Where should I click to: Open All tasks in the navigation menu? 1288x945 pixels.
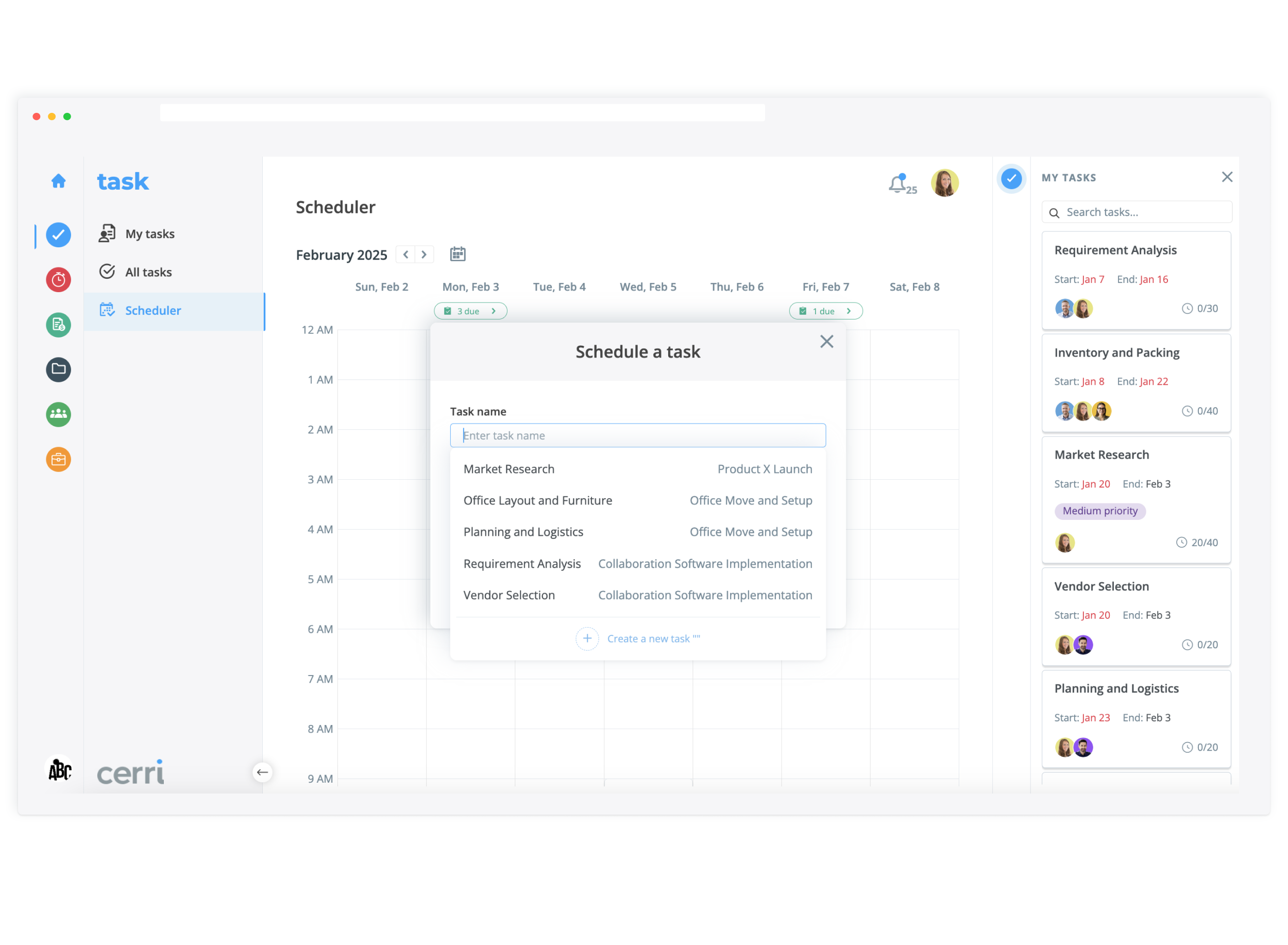pyautogui.click(x=148, y=272)
